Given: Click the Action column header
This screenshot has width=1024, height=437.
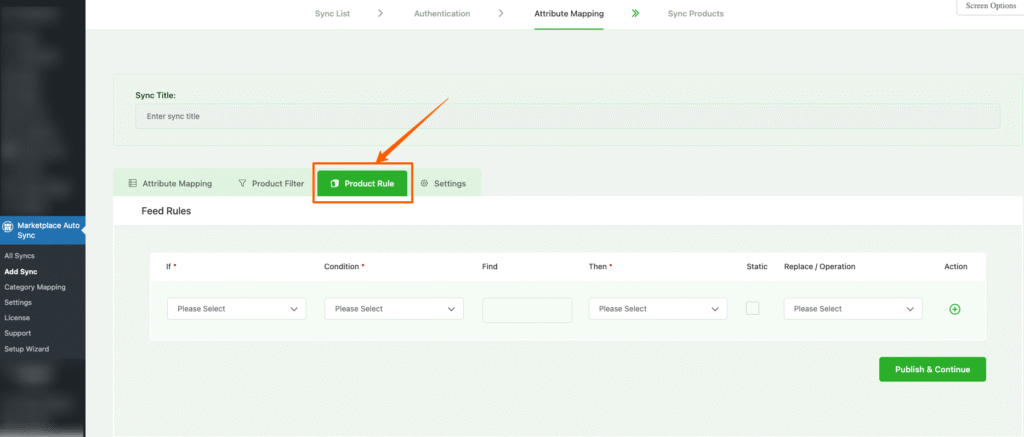Looking at the screenshot, I should click(955, 267).
